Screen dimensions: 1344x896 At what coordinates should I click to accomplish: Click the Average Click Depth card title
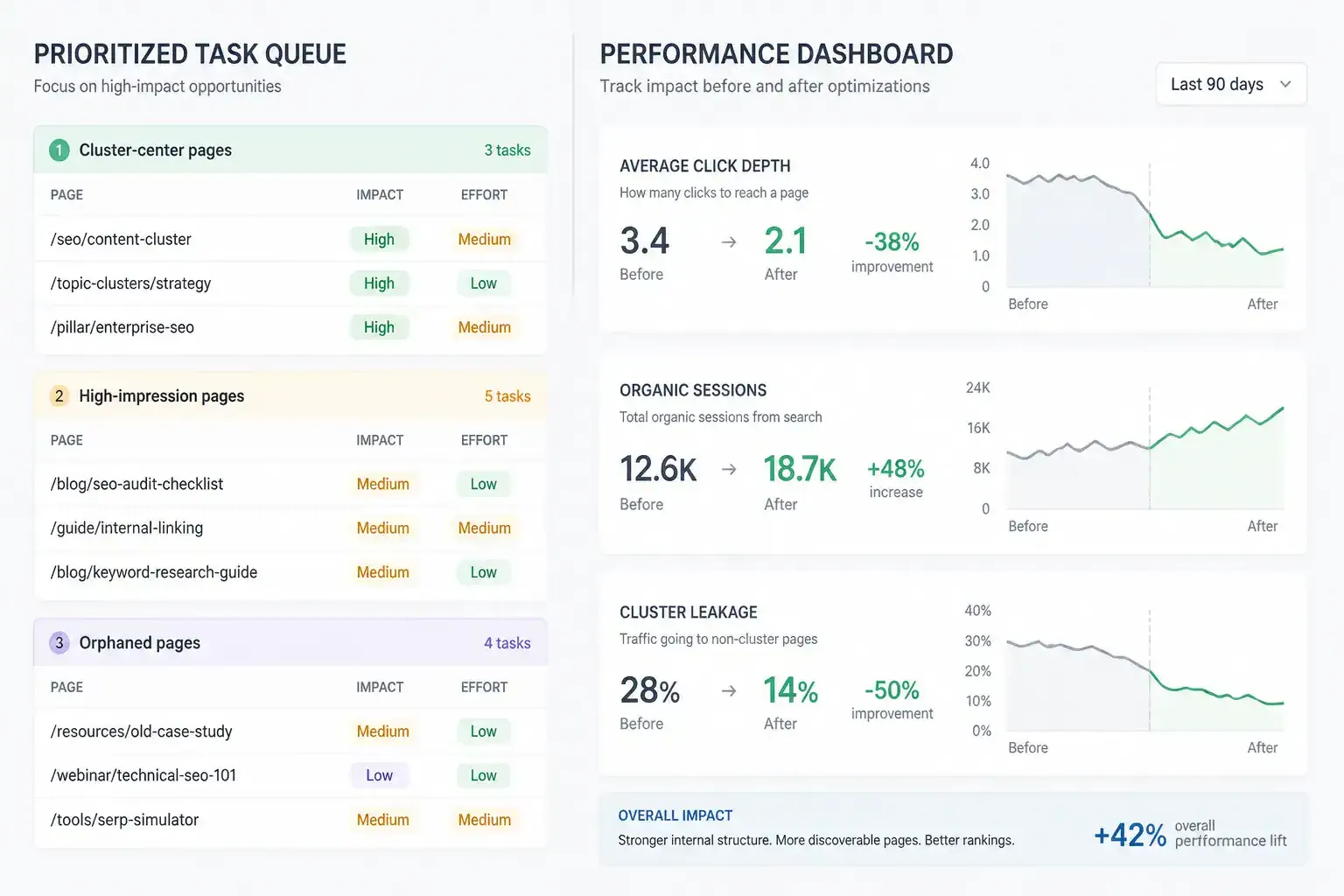point(705,166)
